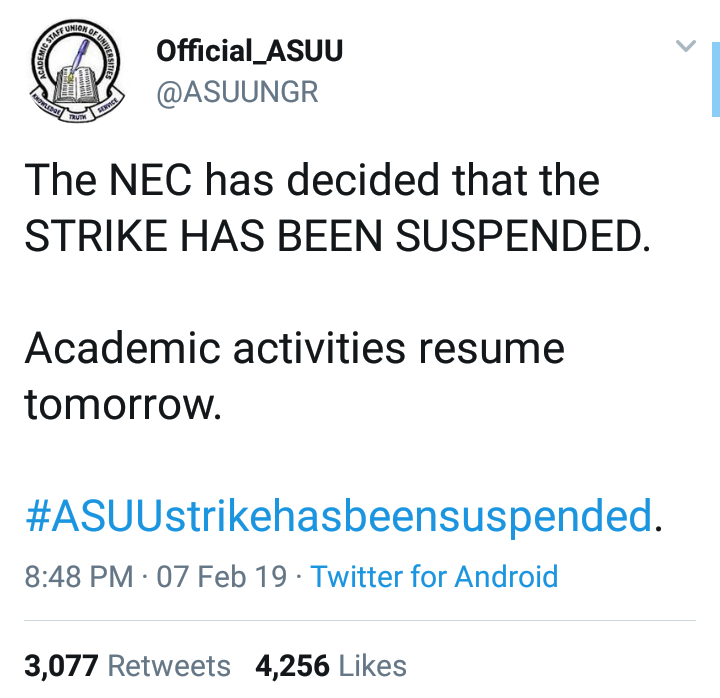Viewport: 720px width, 698px height.
Task: Click the 8:48 PM timestamp
Action: click(x=78, y=577)
